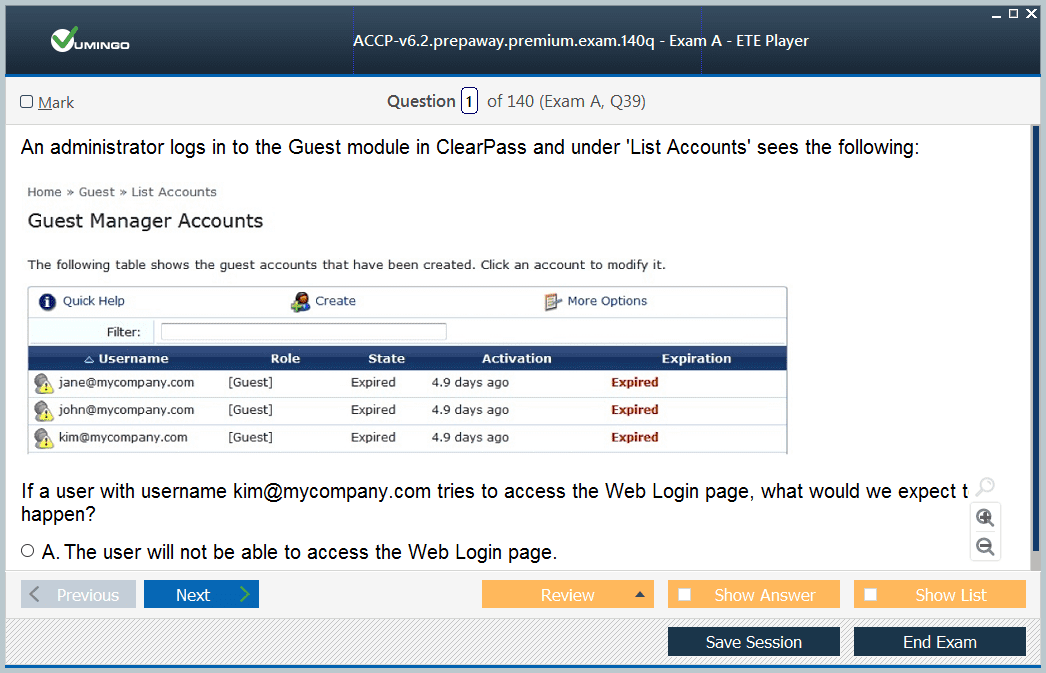Click the Guest breadcrumb link

[97, 192]
